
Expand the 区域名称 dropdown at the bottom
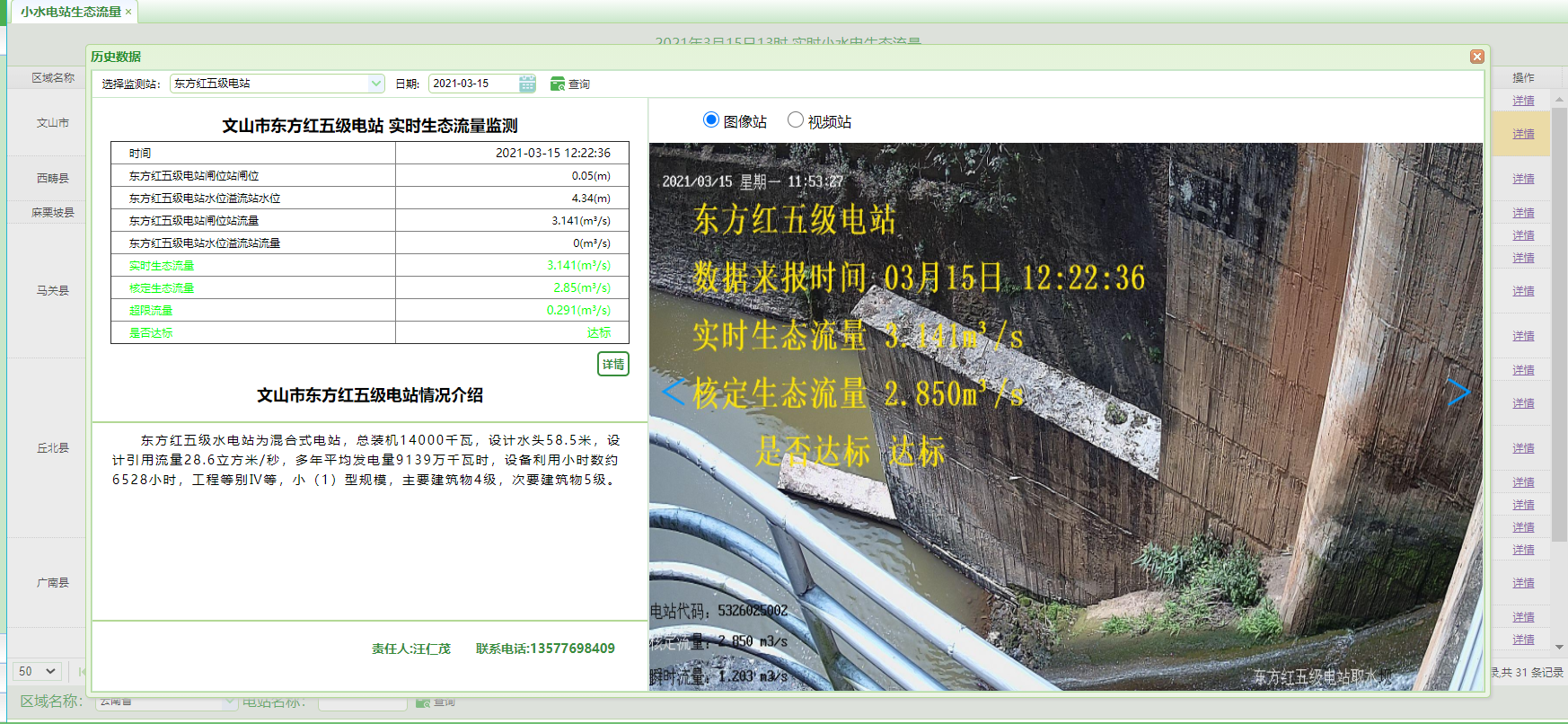[x=229, y=702]
